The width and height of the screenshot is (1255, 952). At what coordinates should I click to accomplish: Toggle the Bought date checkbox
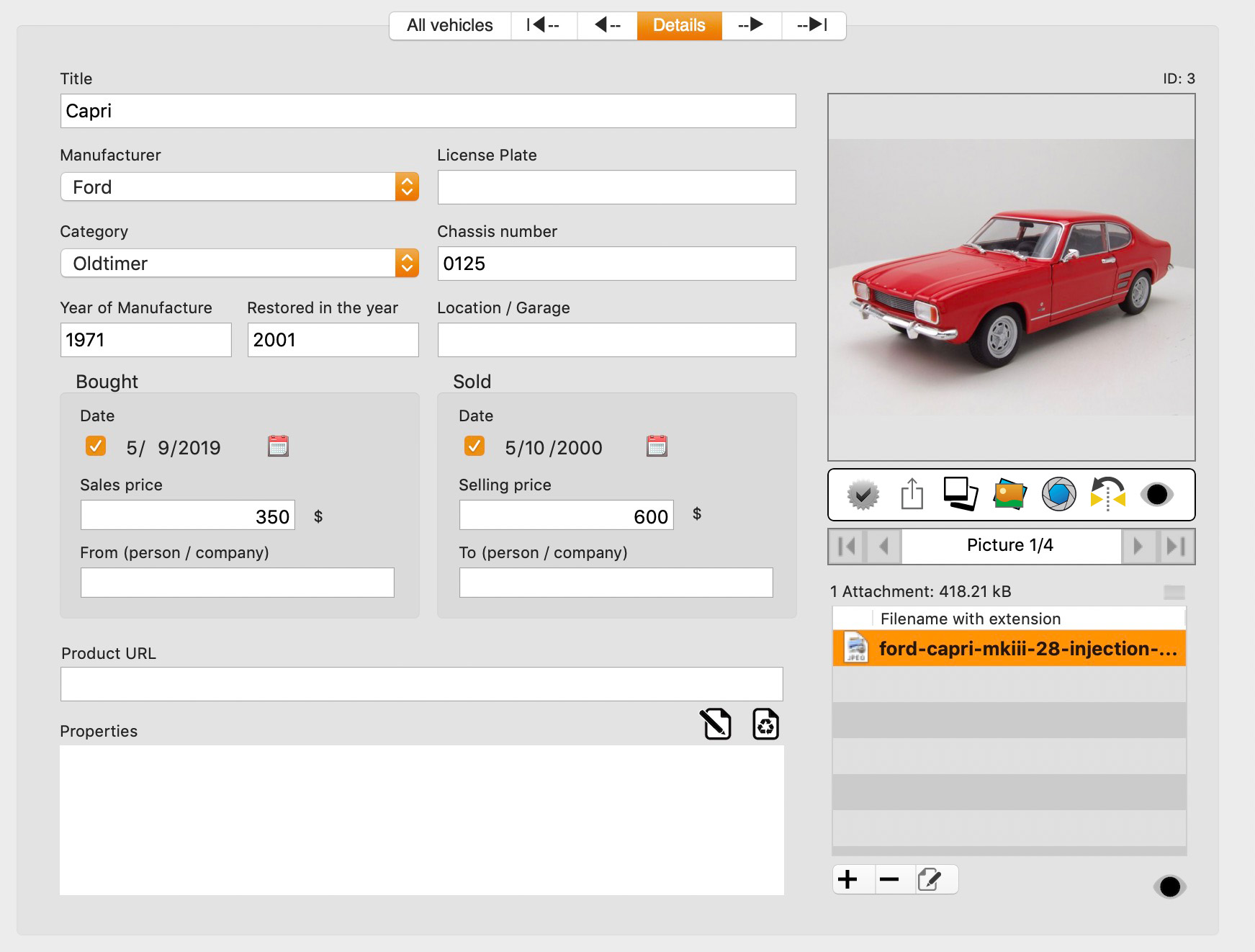96,446
